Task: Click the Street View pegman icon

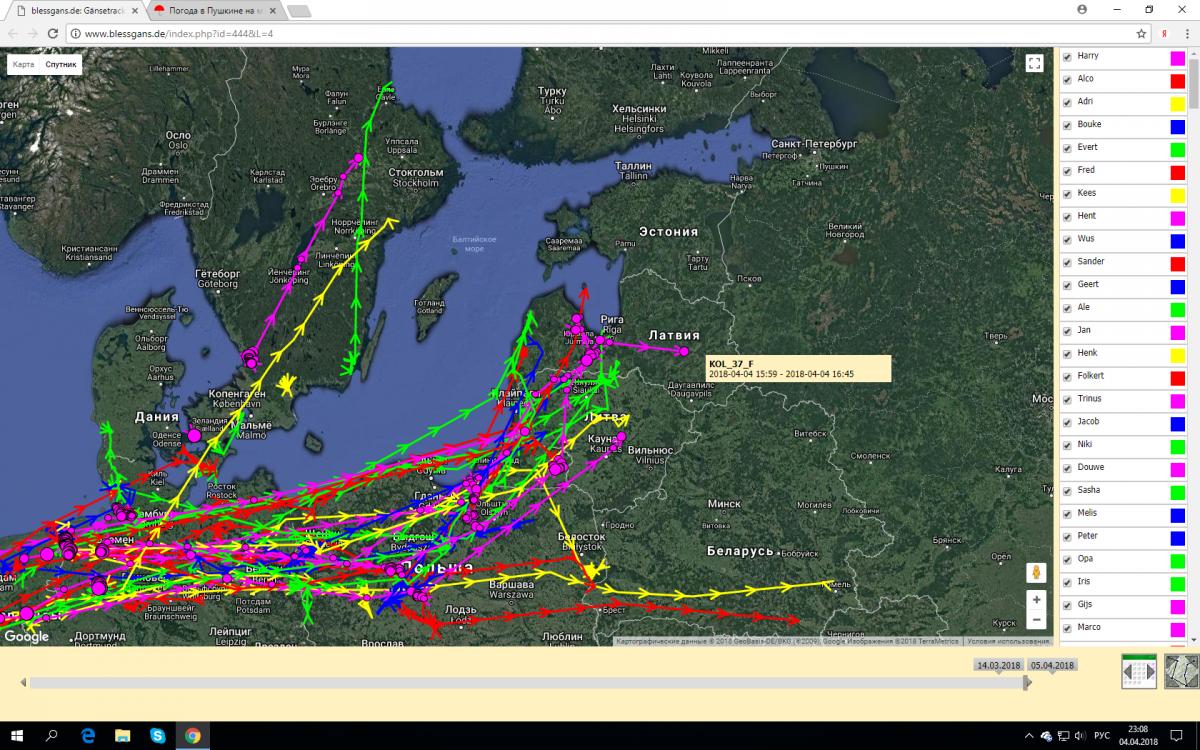Action: [x=1036, y=573]
